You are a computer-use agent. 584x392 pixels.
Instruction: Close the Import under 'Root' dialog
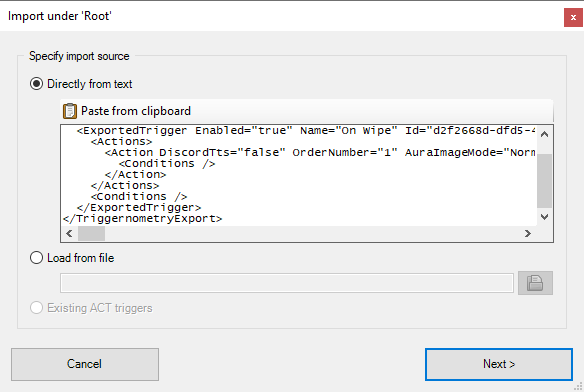click(573, 18)
